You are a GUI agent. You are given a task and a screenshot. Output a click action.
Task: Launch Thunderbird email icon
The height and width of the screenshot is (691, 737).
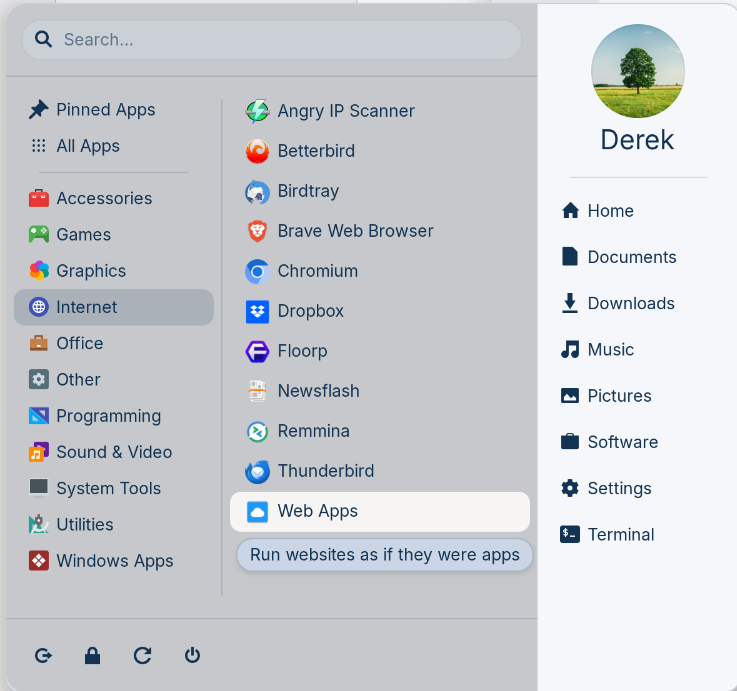[x=258, y=471]
